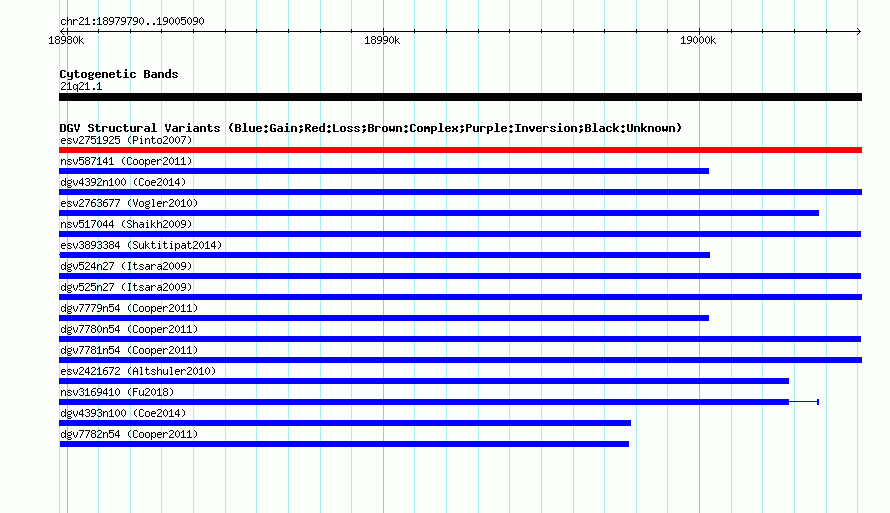
Task: Select the blue dgv4392n100 variant bar
Action: 460,192
